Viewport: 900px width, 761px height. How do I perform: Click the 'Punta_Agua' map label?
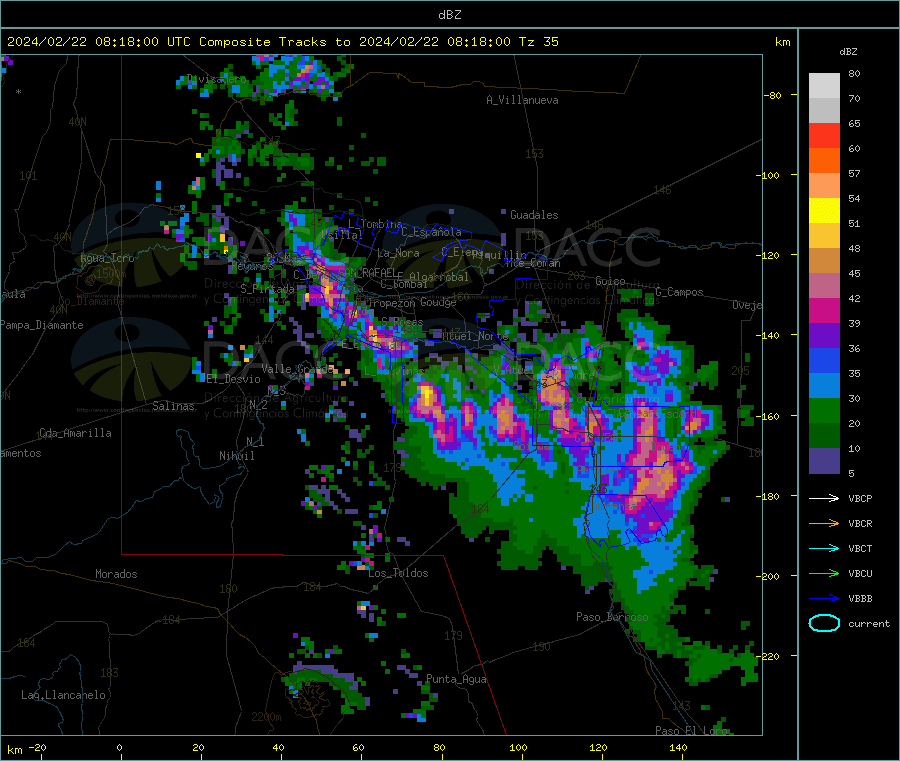click(x=456, y=679)
